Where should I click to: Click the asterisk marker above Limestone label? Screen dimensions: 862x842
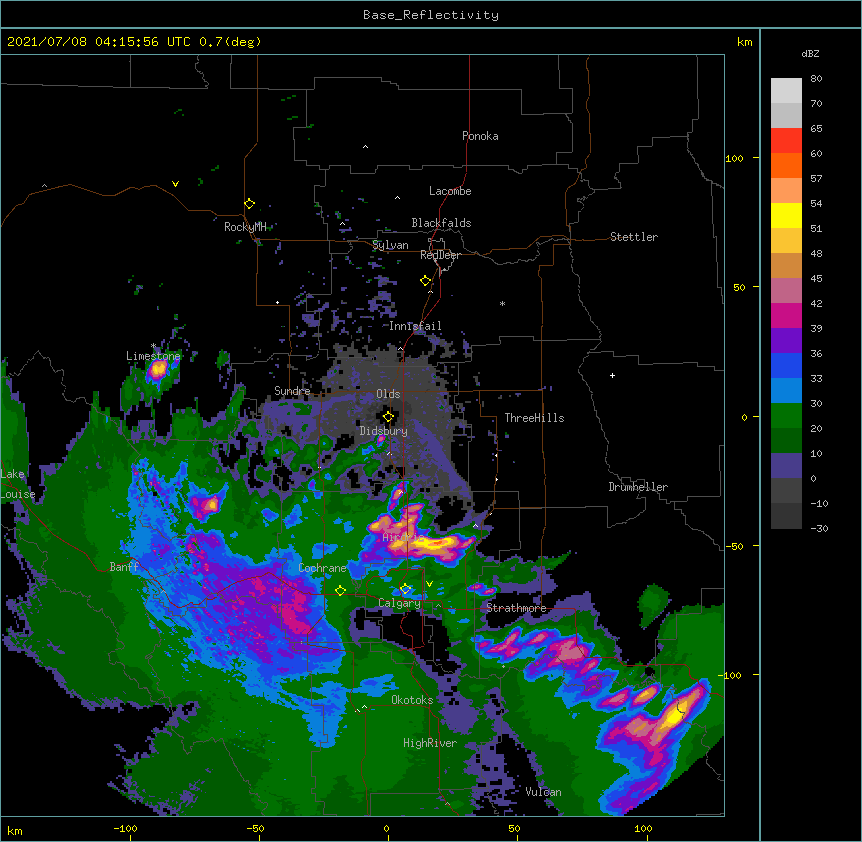[154, 346]
